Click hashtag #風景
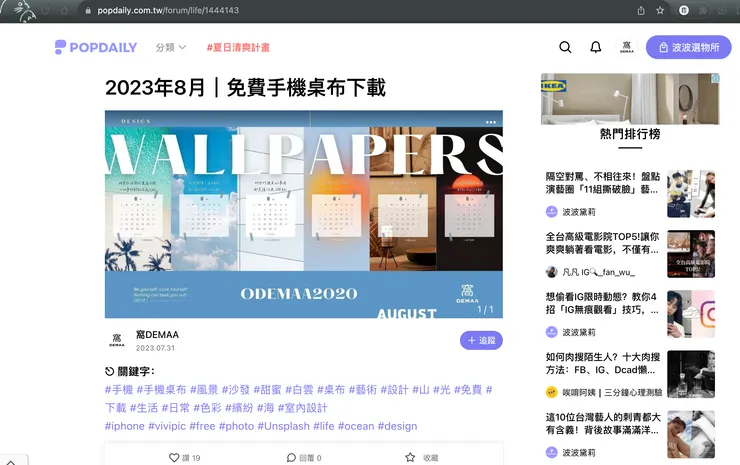The image size is (740, 465). (x=204, y=389)
